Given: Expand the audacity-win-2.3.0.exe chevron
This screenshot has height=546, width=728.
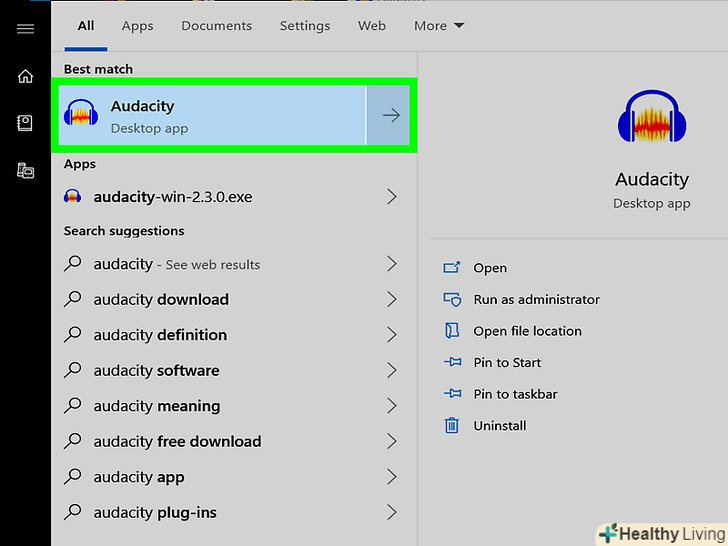Looking at the screenshot, I should click(x=391, y=196).
